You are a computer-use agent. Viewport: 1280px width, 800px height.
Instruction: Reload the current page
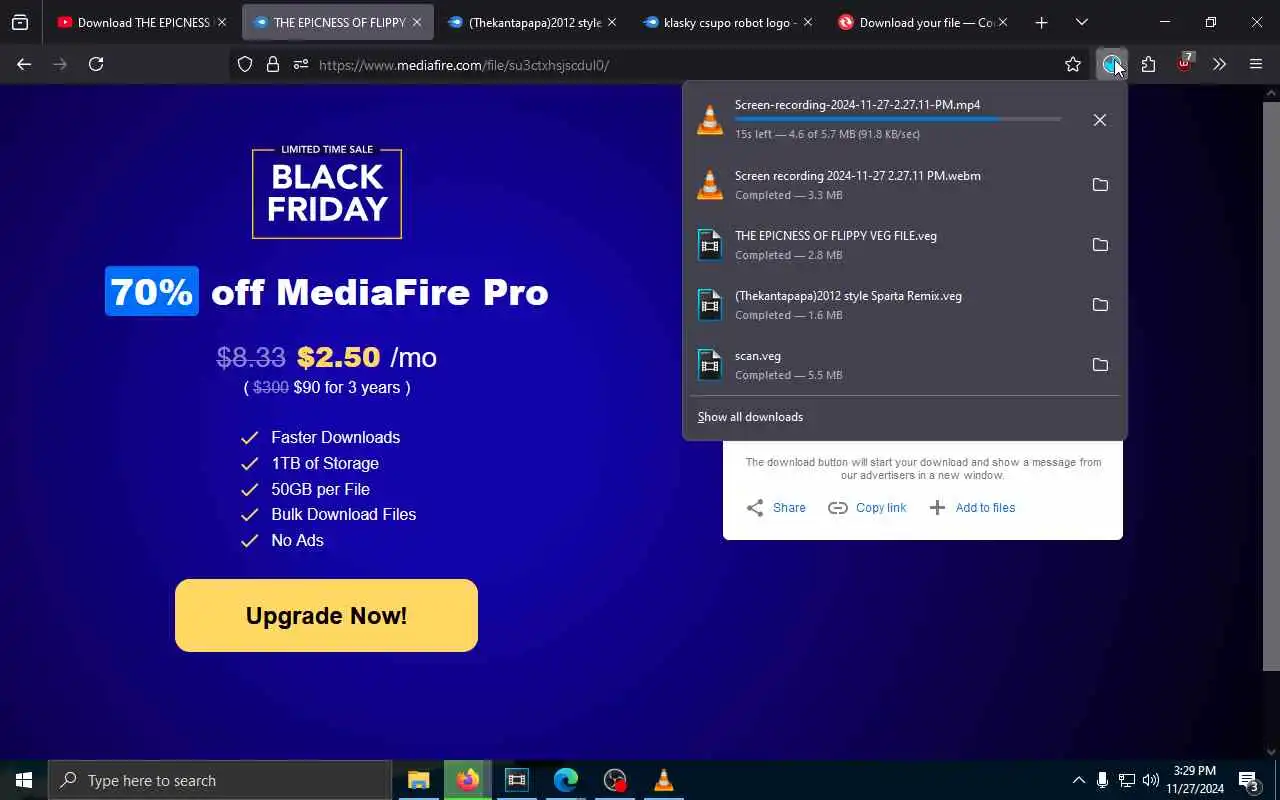pos(96,64)
